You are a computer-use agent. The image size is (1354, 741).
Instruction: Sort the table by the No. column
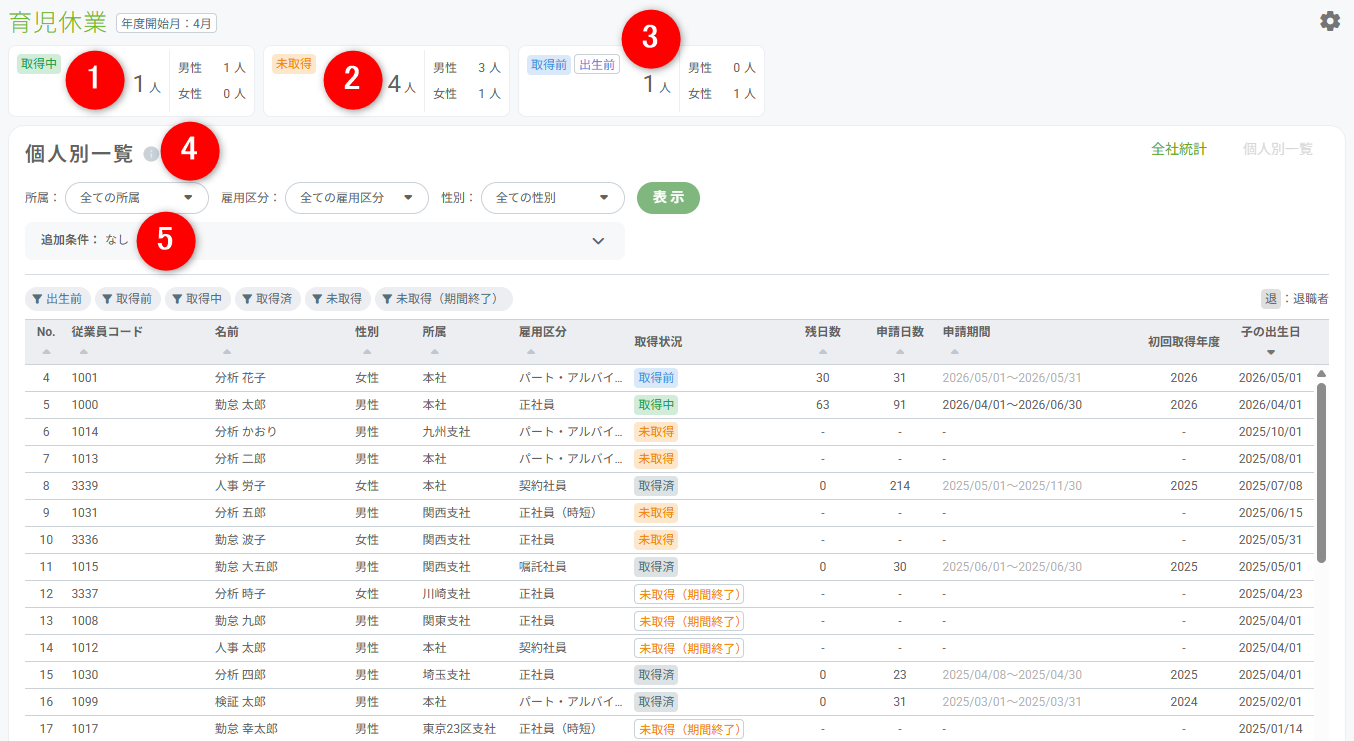(x=45, y=352)
